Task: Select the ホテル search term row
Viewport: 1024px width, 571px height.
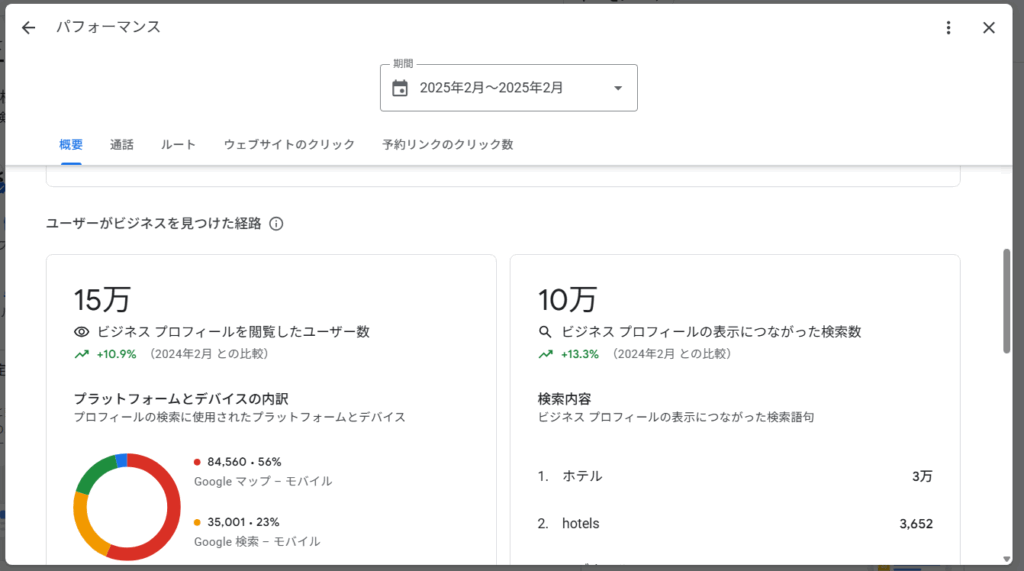Action: click(735, 476)
